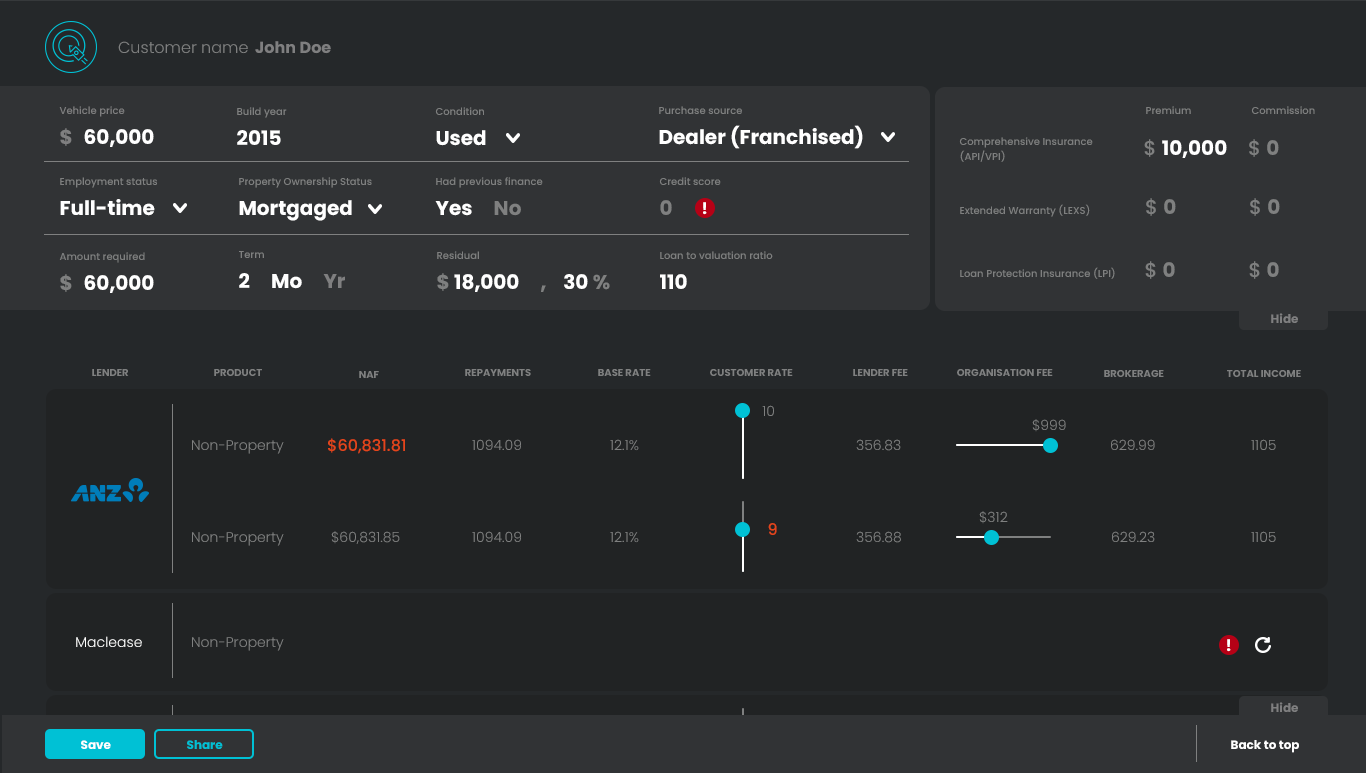Viewport: 1366px width, 773px height.
Task: Refresh the Maclease lender row
Action: coord(1263,645)
